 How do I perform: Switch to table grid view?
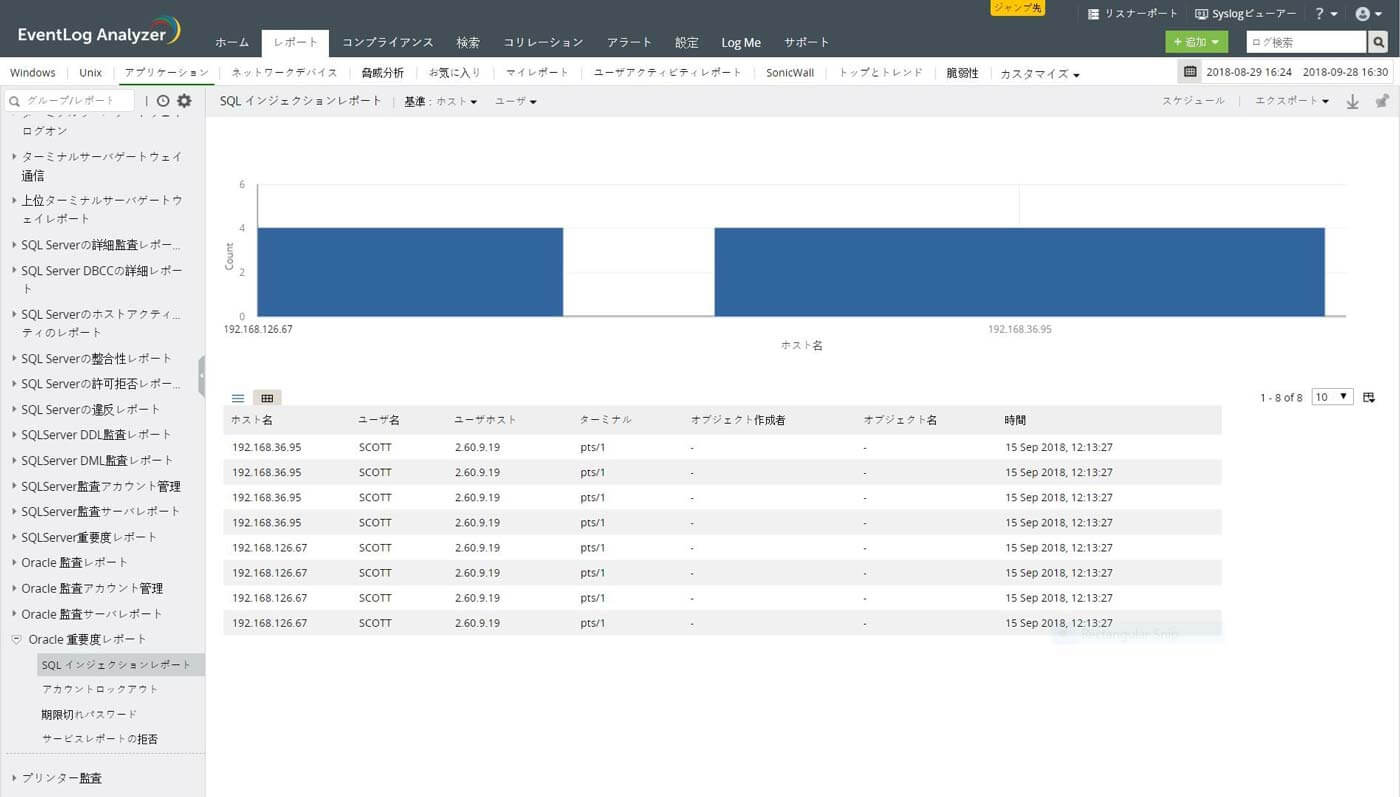(267, 398)
